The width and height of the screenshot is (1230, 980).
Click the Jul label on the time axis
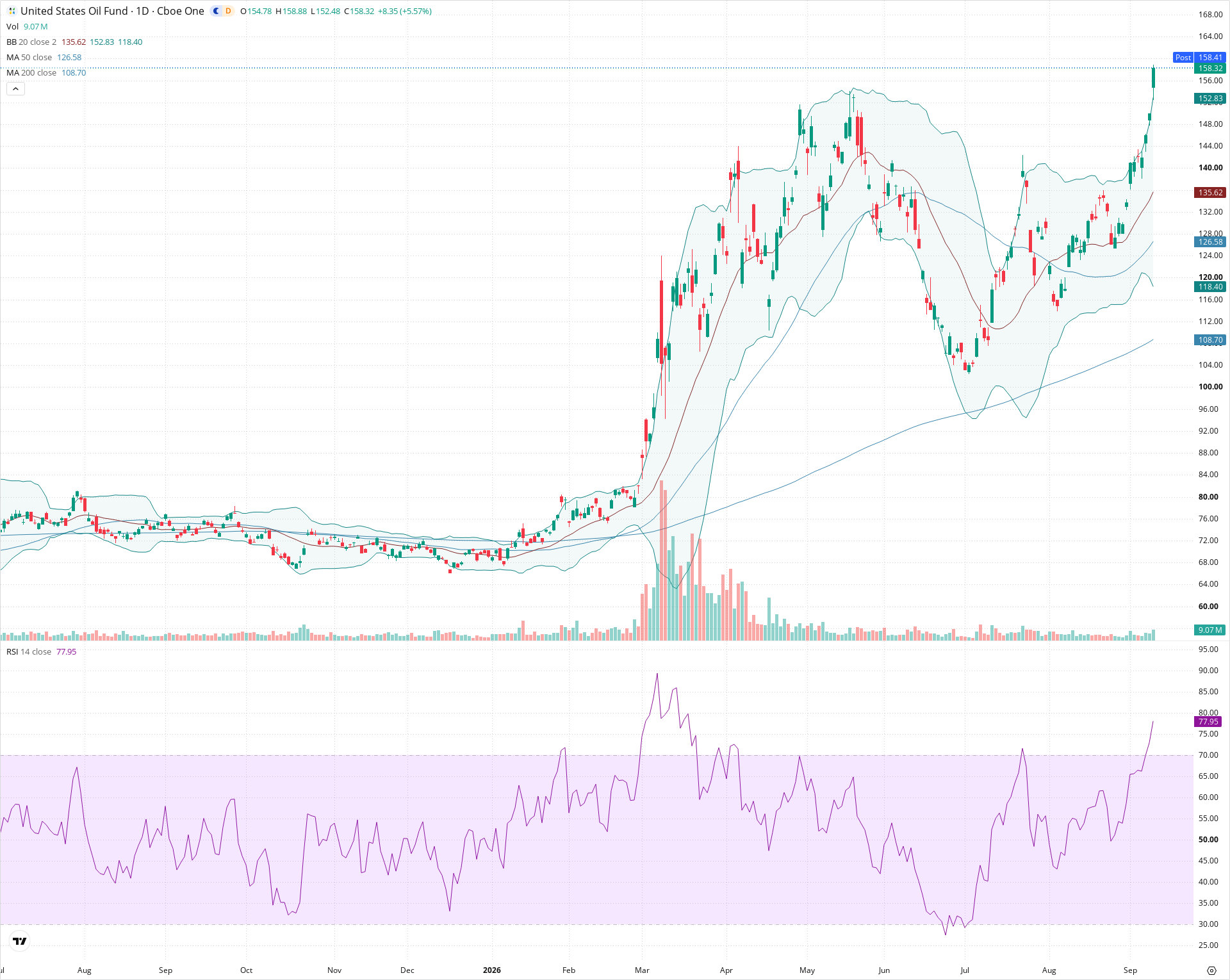pyautogui.click(x=965, y=970)
